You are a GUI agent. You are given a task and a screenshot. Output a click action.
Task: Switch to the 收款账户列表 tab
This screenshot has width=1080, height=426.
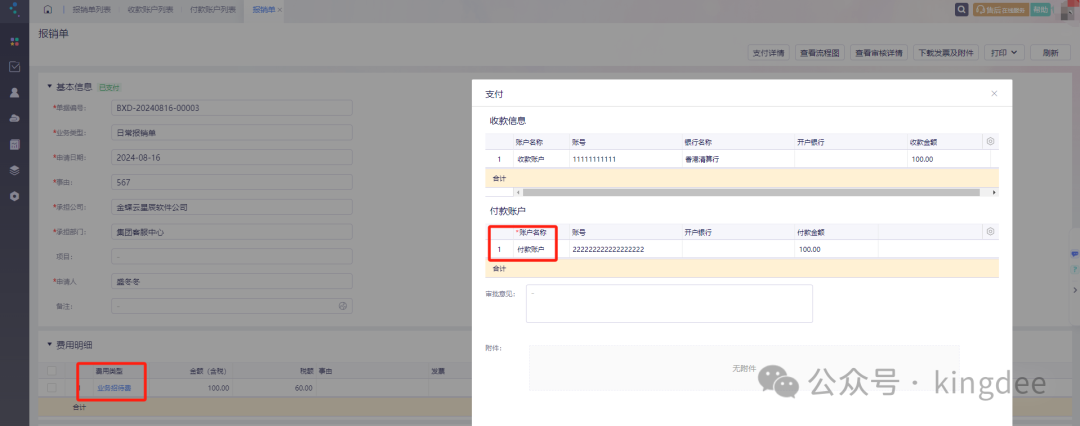pos(149,9)
